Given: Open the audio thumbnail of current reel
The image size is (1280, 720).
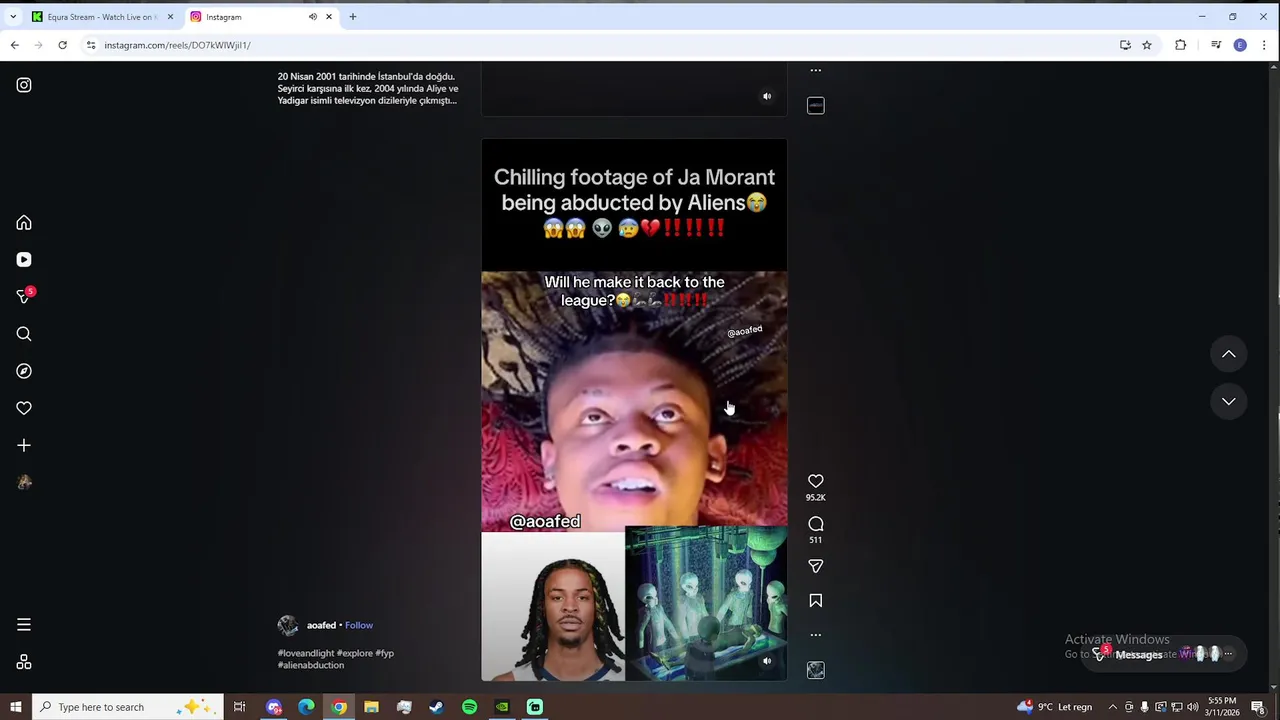Looking at the screenshot, I should pos(816,670).
